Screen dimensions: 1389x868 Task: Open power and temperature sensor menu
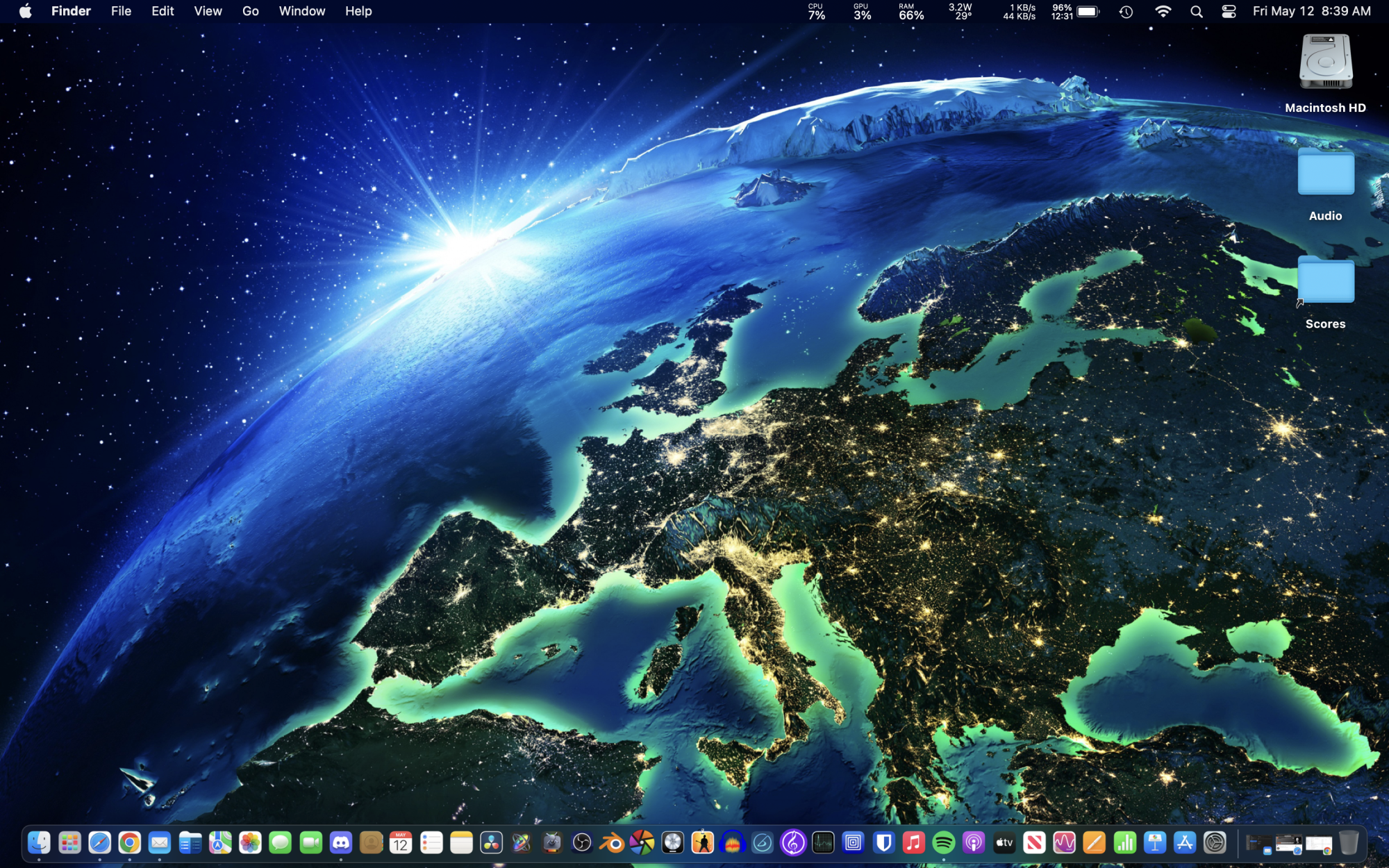tap(961, 11)
